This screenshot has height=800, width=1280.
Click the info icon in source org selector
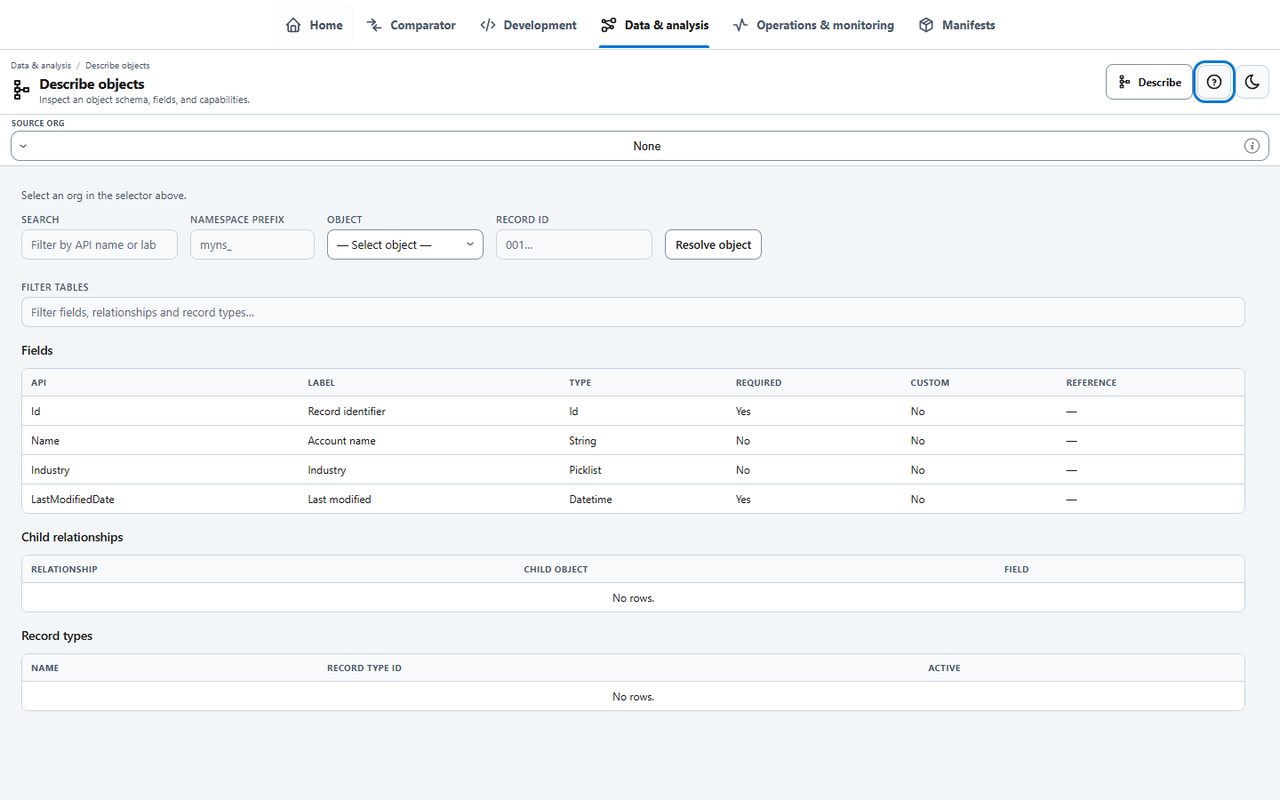(1251, 146)
